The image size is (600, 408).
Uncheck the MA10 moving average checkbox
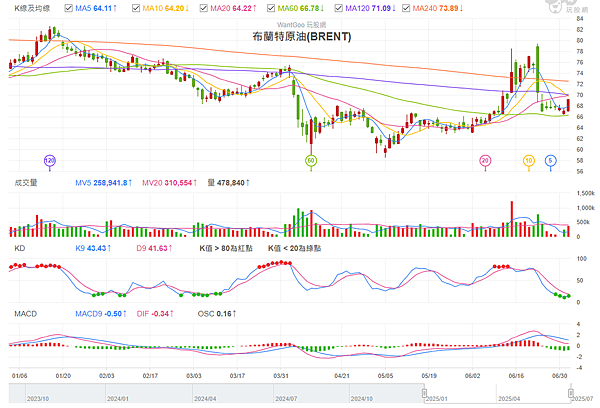pyautogui.click(x=136, y=8)
